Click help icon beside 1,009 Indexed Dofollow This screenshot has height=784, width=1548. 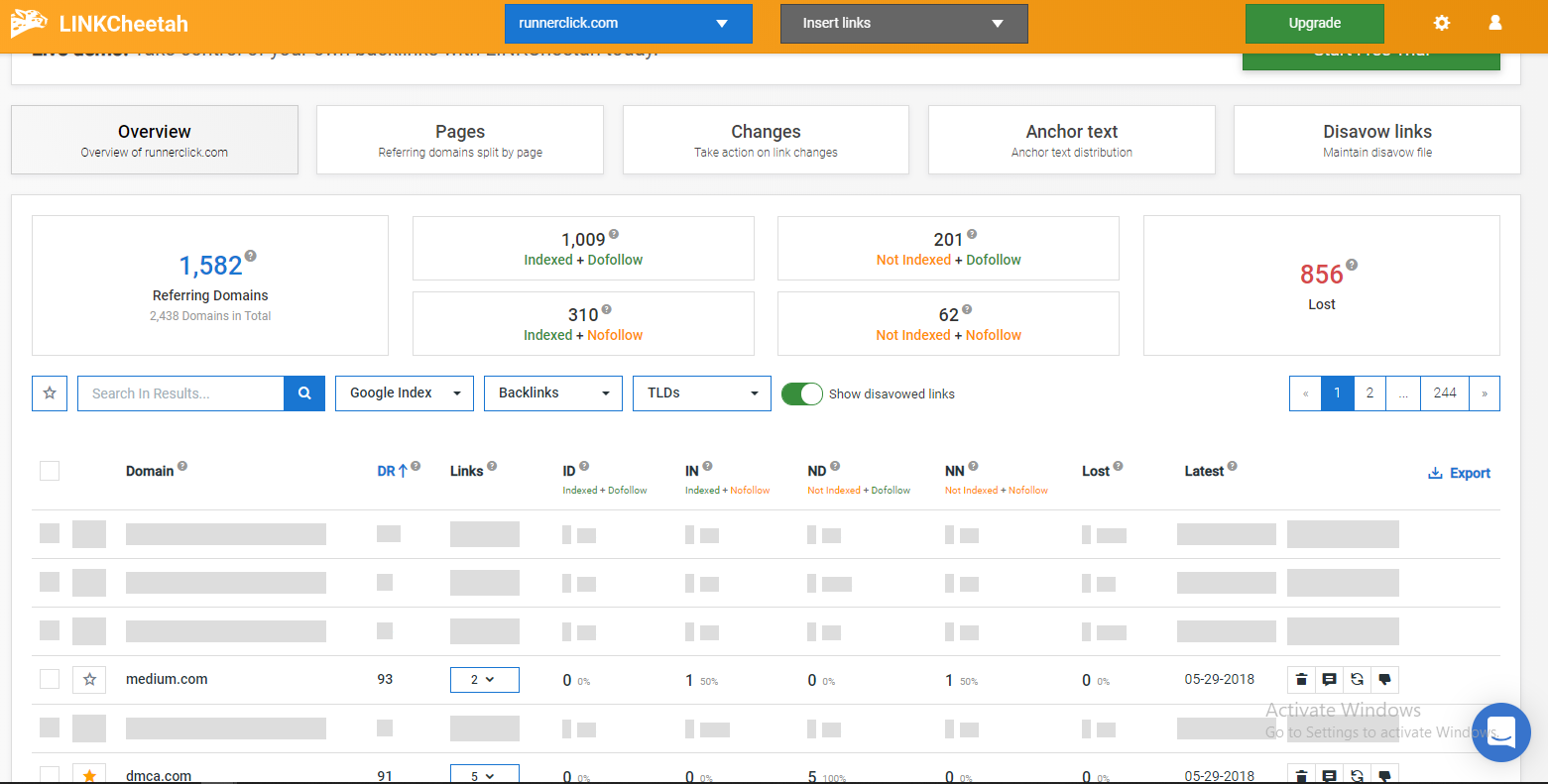tap(614, 234)
